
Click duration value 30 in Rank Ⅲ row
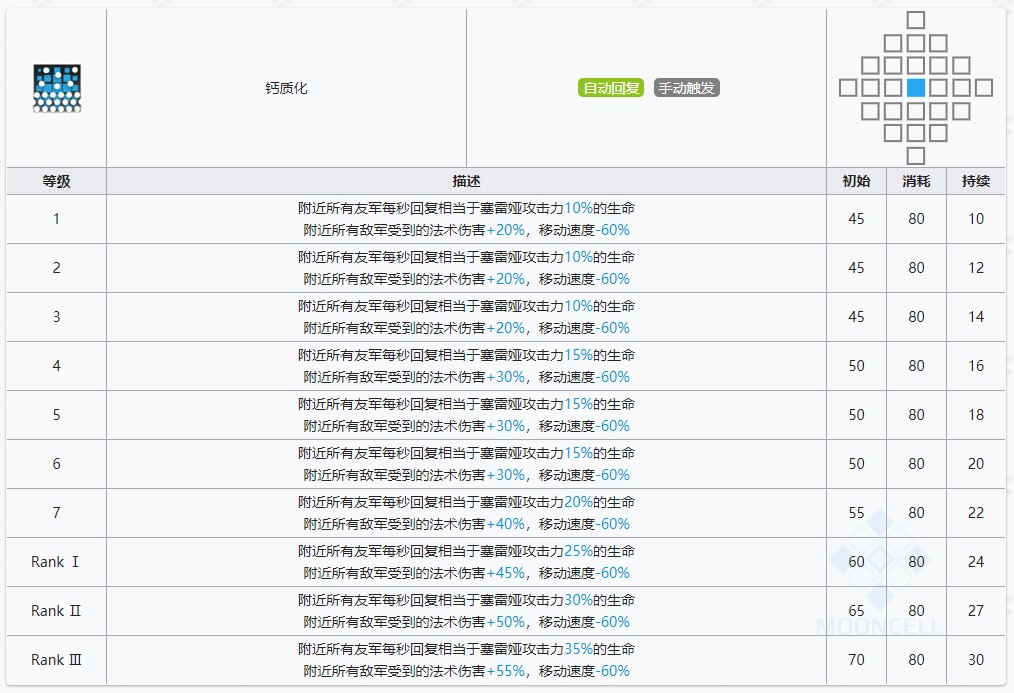pos(976,660)
